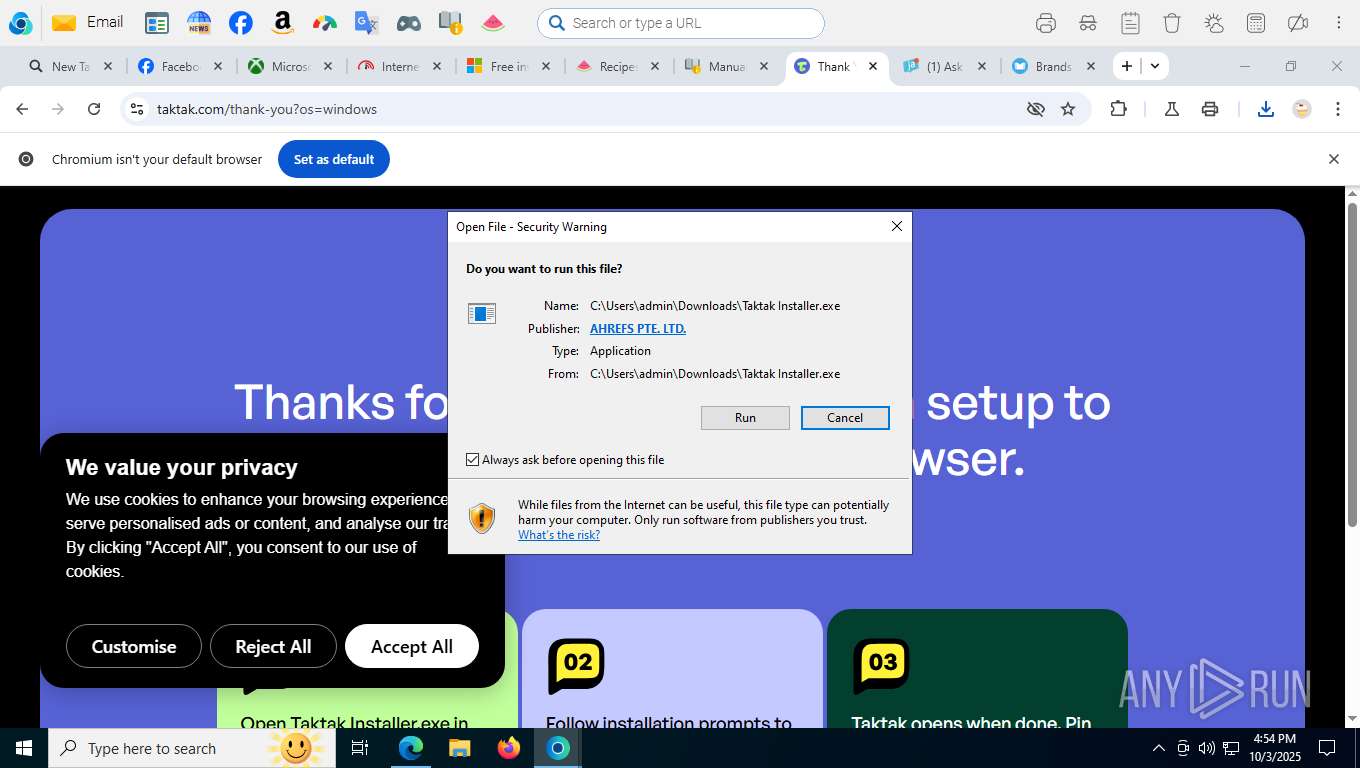Open the Chrome Labs flask icon
Viewport: 1360px width, 768px height.
pos(1171,109)
